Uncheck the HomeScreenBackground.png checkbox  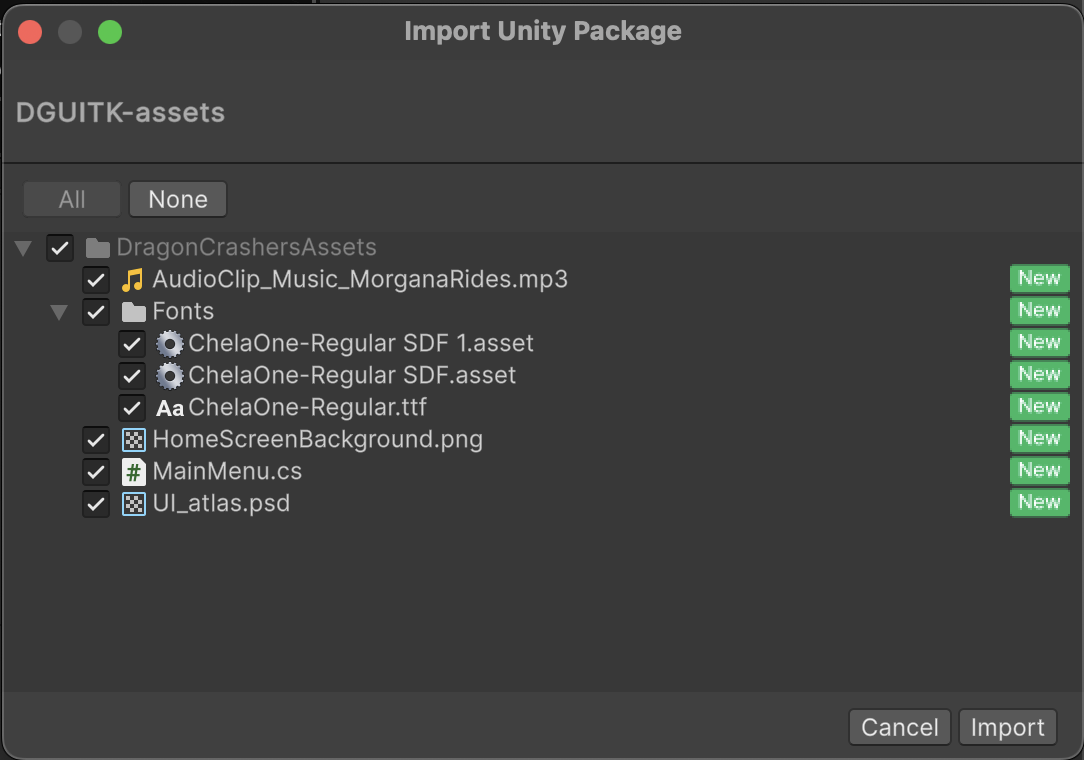click(x=96, y=440)
